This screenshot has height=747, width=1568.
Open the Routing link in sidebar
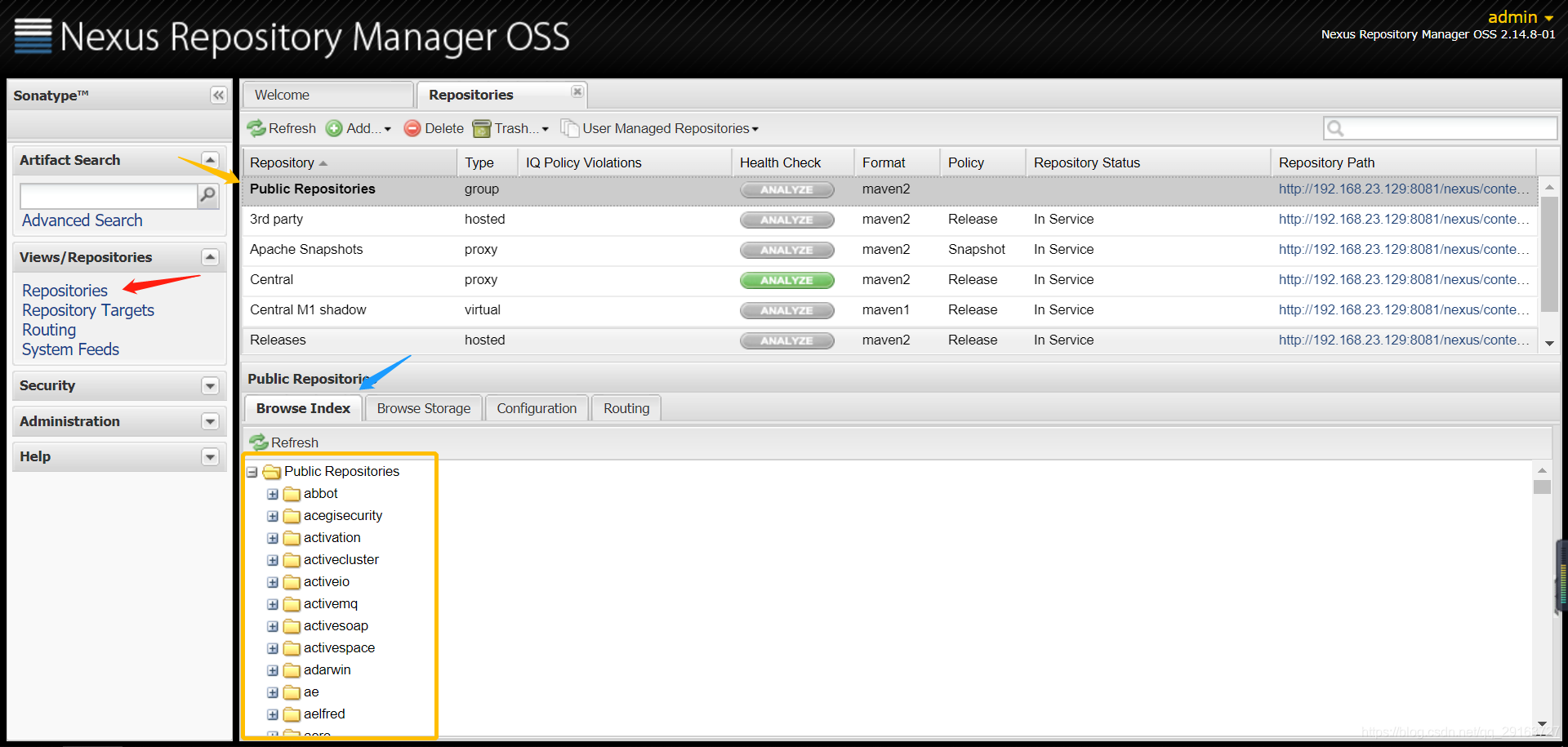49,330
